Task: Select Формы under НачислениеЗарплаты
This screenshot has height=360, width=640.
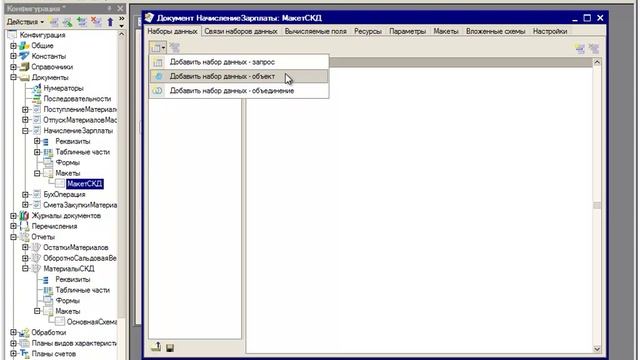Action: 67,162
